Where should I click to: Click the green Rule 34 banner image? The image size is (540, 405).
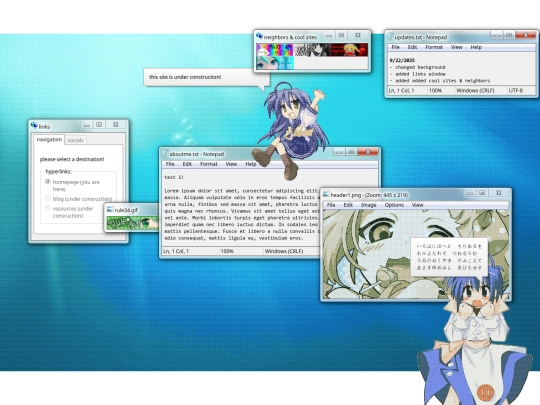[133, 223]
